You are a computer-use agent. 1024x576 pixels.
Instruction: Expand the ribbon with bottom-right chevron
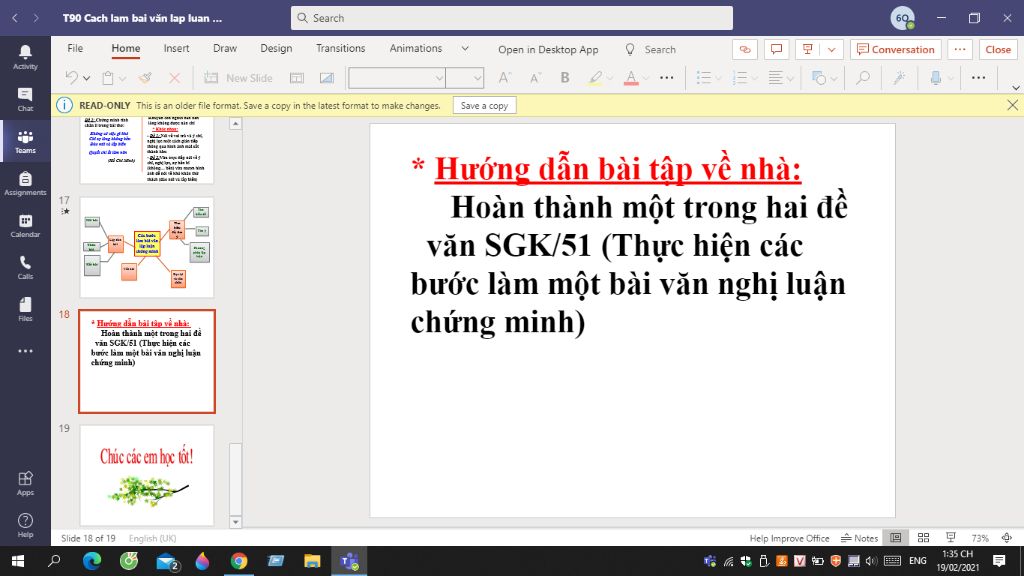[1016, 88]
